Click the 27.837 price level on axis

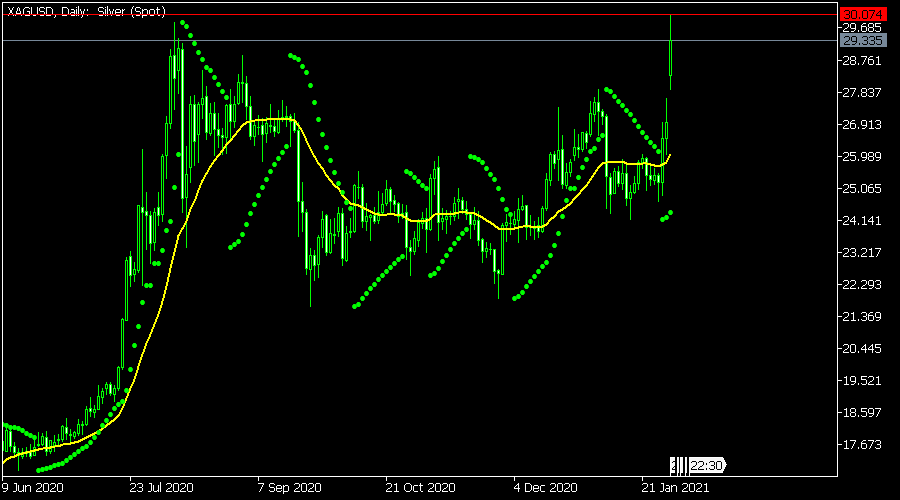click(x=862, y=93)
